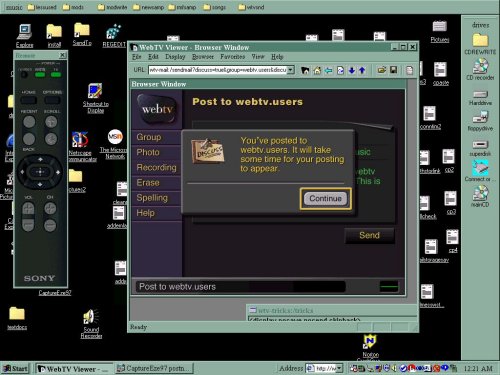Click the remote's down arrow on the direction pad

point(40,184)
